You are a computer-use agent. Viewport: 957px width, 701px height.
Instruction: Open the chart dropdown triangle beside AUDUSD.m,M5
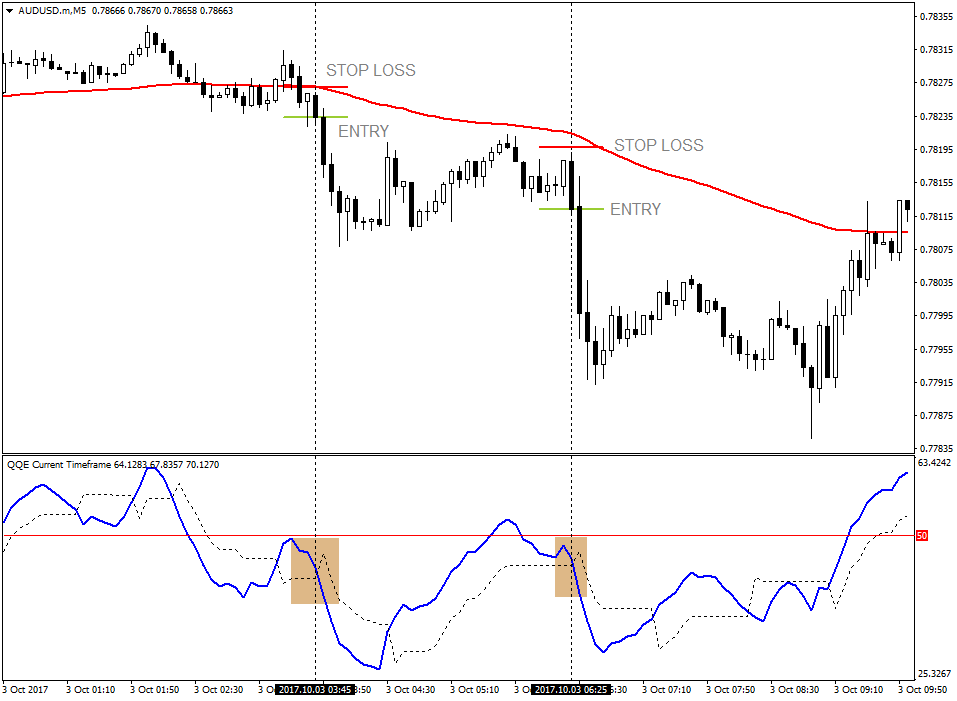[x=10, y=8]
